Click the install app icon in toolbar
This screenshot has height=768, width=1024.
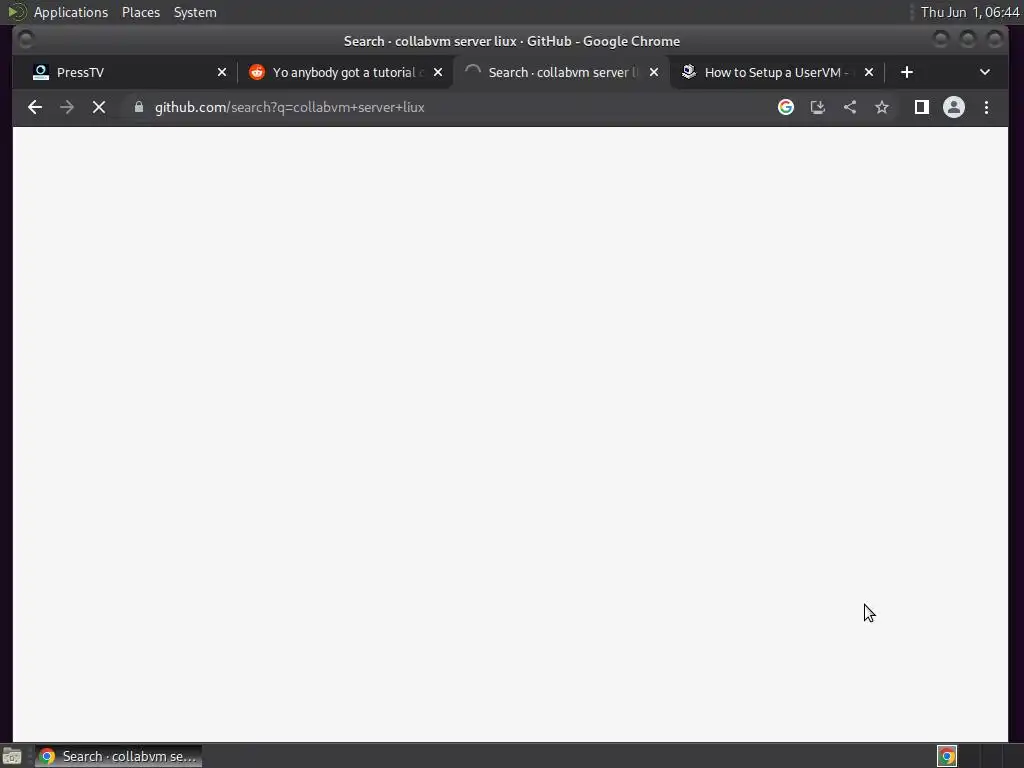[x=818, y=107]
